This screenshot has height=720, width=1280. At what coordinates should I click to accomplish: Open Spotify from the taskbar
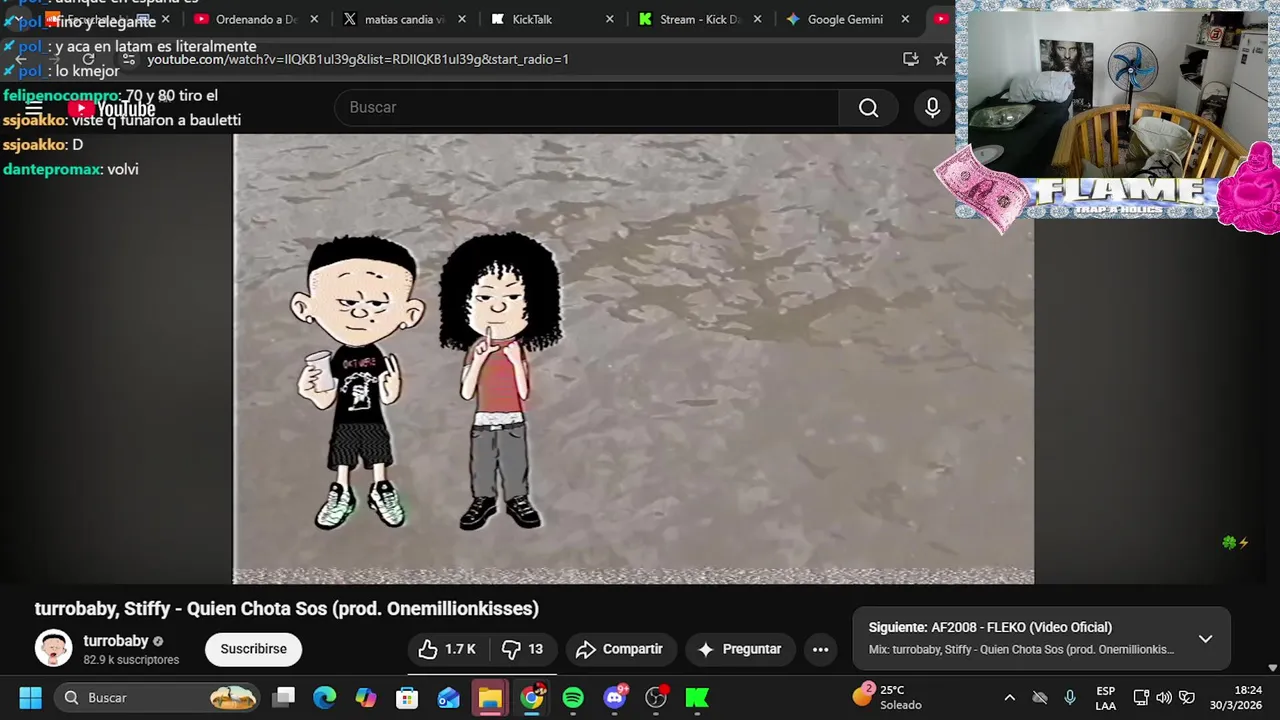[x=573, y=697]
